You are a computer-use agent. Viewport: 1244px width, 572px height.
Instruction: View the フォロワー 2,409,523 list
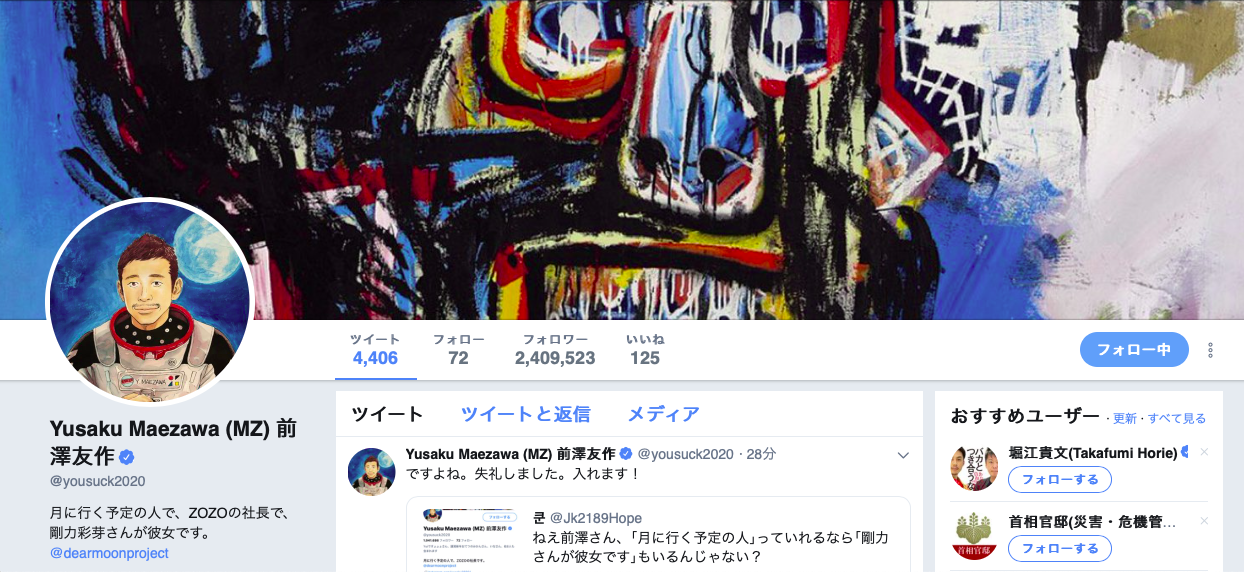555,349
